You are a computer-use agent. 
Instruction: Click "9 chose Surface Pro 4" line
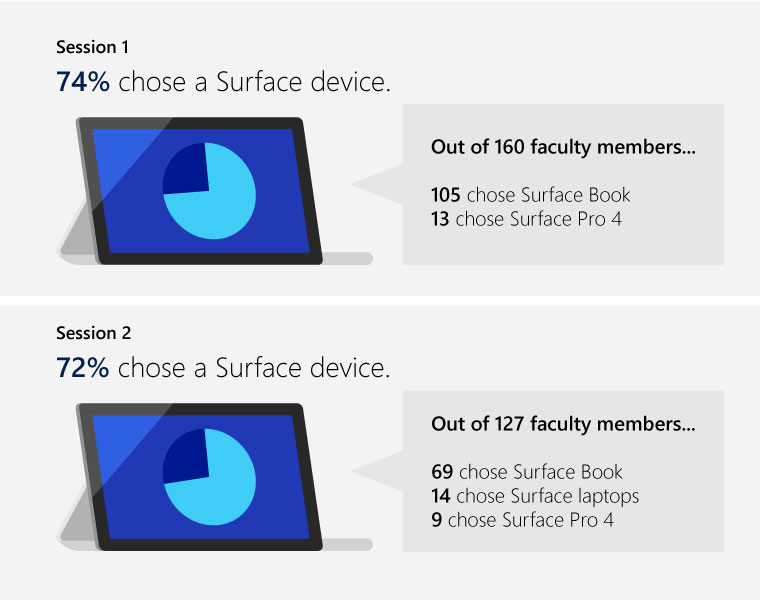point(522,520)
